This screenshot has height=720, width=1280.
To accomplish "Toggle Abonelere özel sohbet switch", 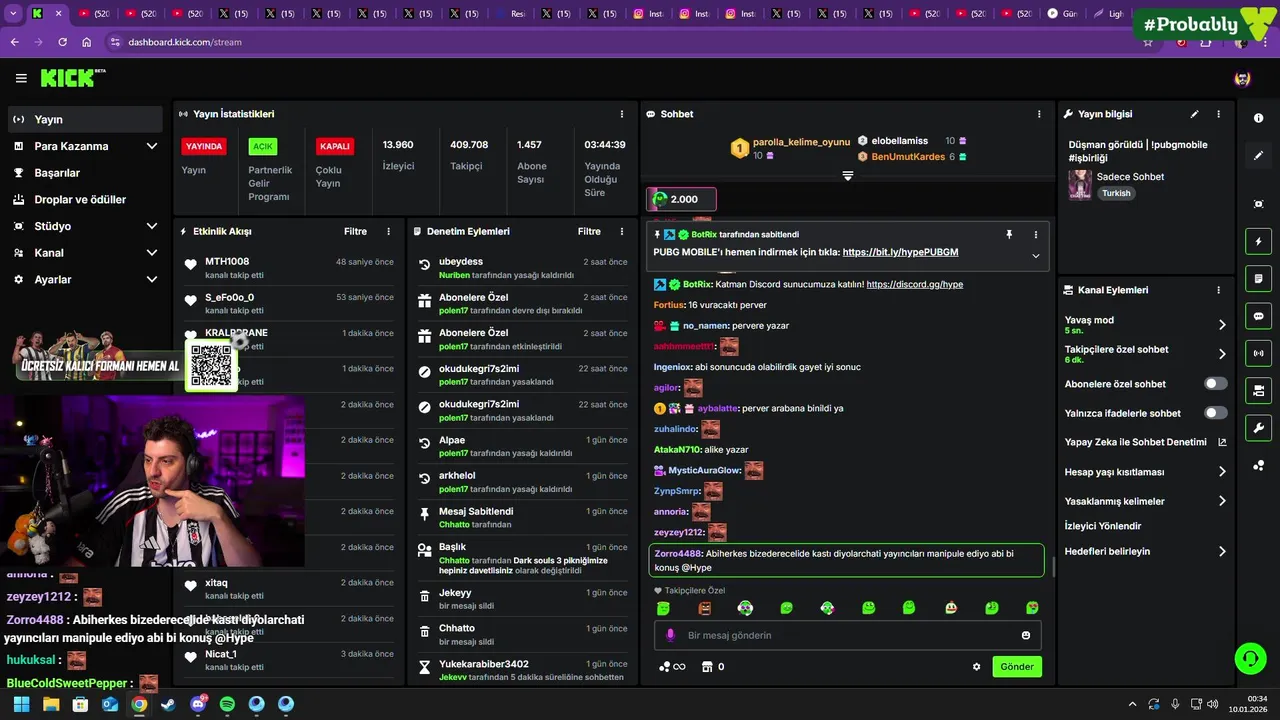I will pos(1216,383).
